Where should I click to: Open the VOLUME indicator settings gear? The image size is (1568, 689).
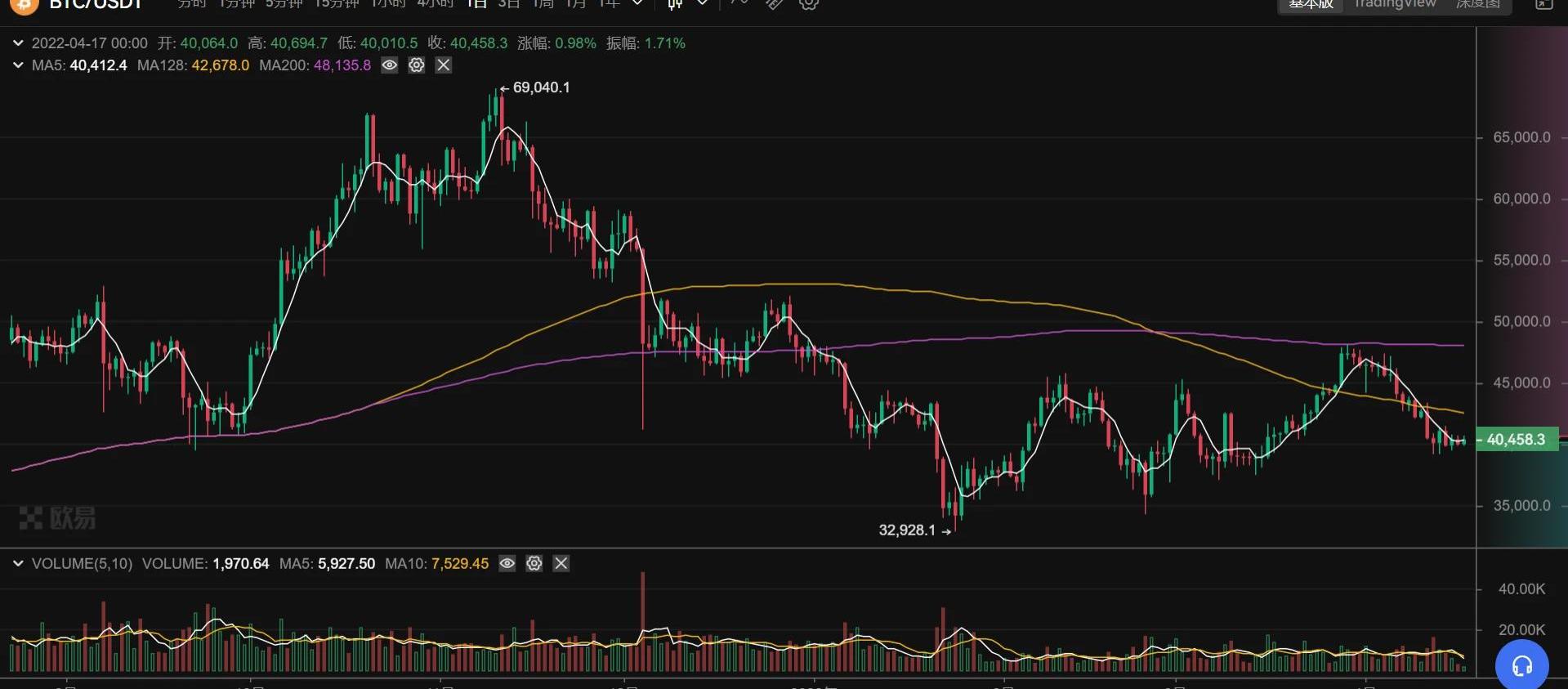tap(534, 563)
